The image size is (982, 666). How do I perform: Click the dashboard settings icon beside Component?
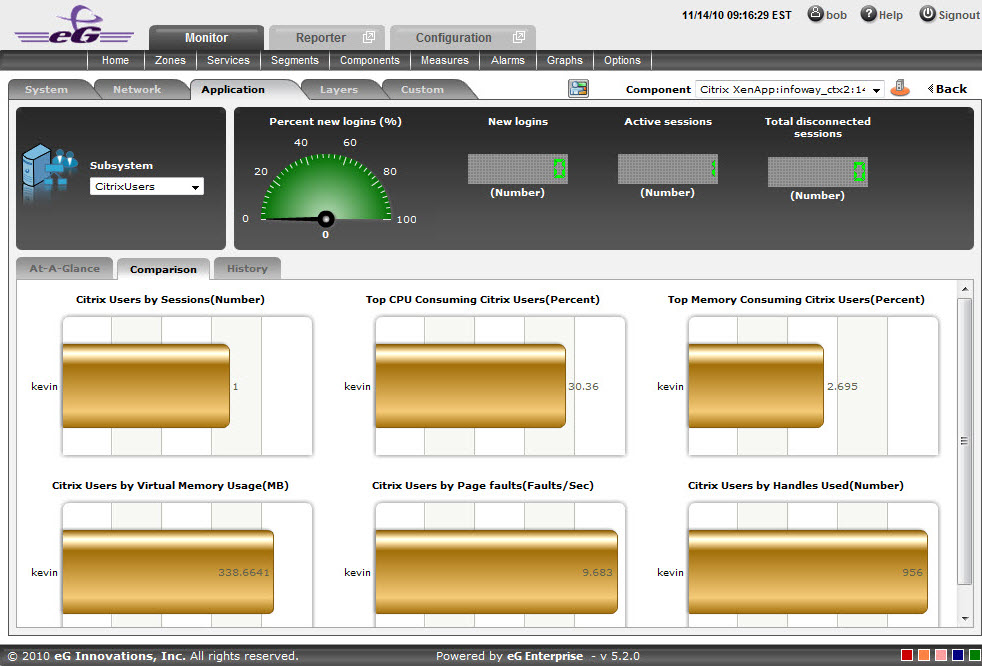click(x=579, y=89)
